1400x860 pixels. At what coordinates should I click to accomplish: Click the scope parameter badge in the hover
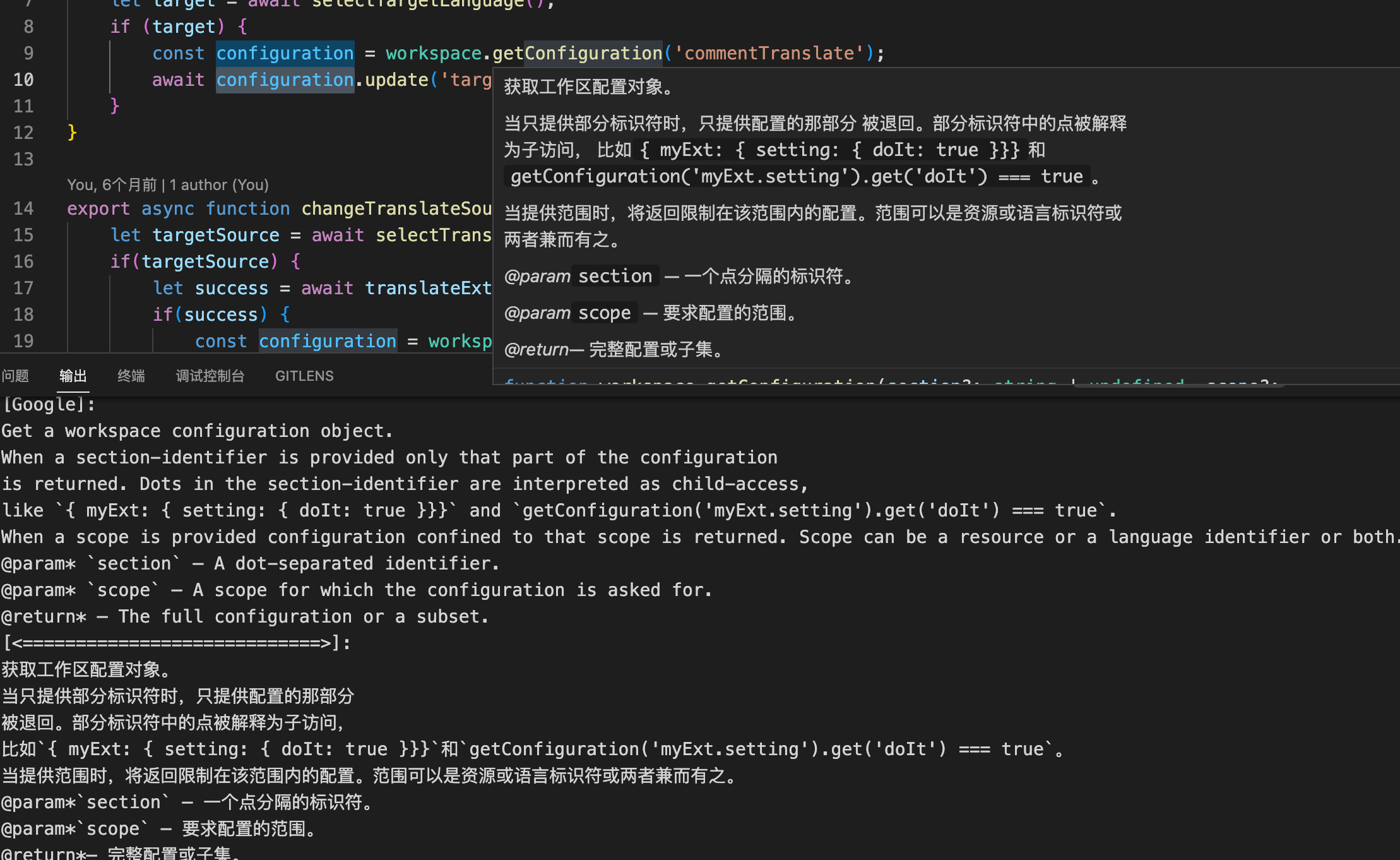pyautogui.click(x=603, y=313)
